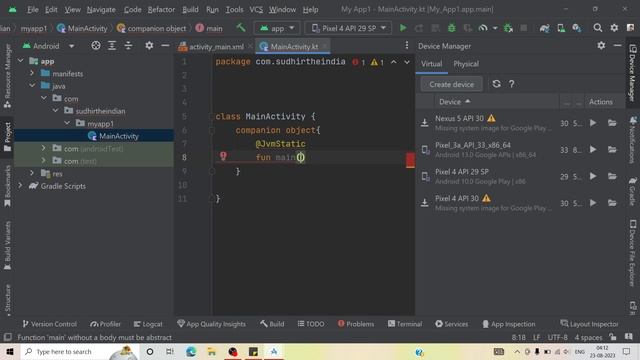Open the app run configuration dropdown
This screenshot has width=640, height=360.
[x=277, y=28]
